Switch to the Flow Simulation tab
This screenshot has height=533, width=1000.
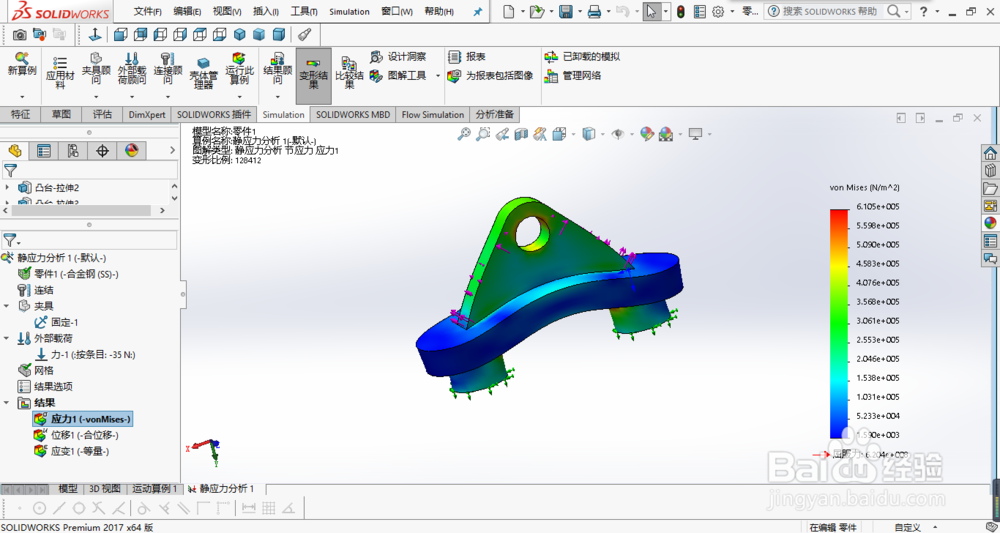pos(432,114)
